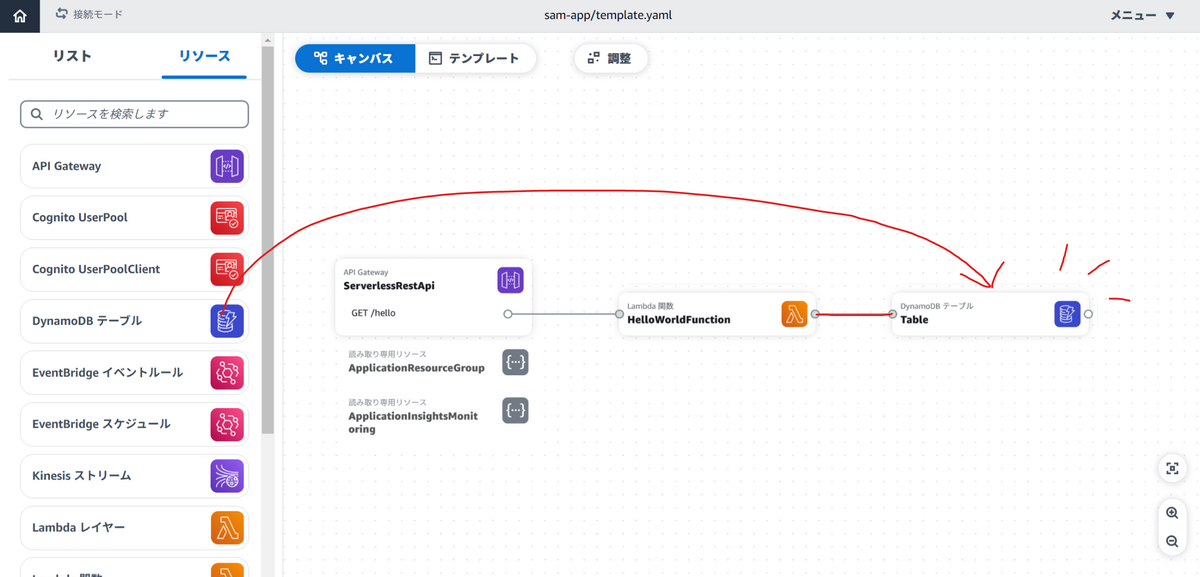Select the HelloWorldFunction card title
The width and height of the screenshot is (1200, 577).
[679, 320]
